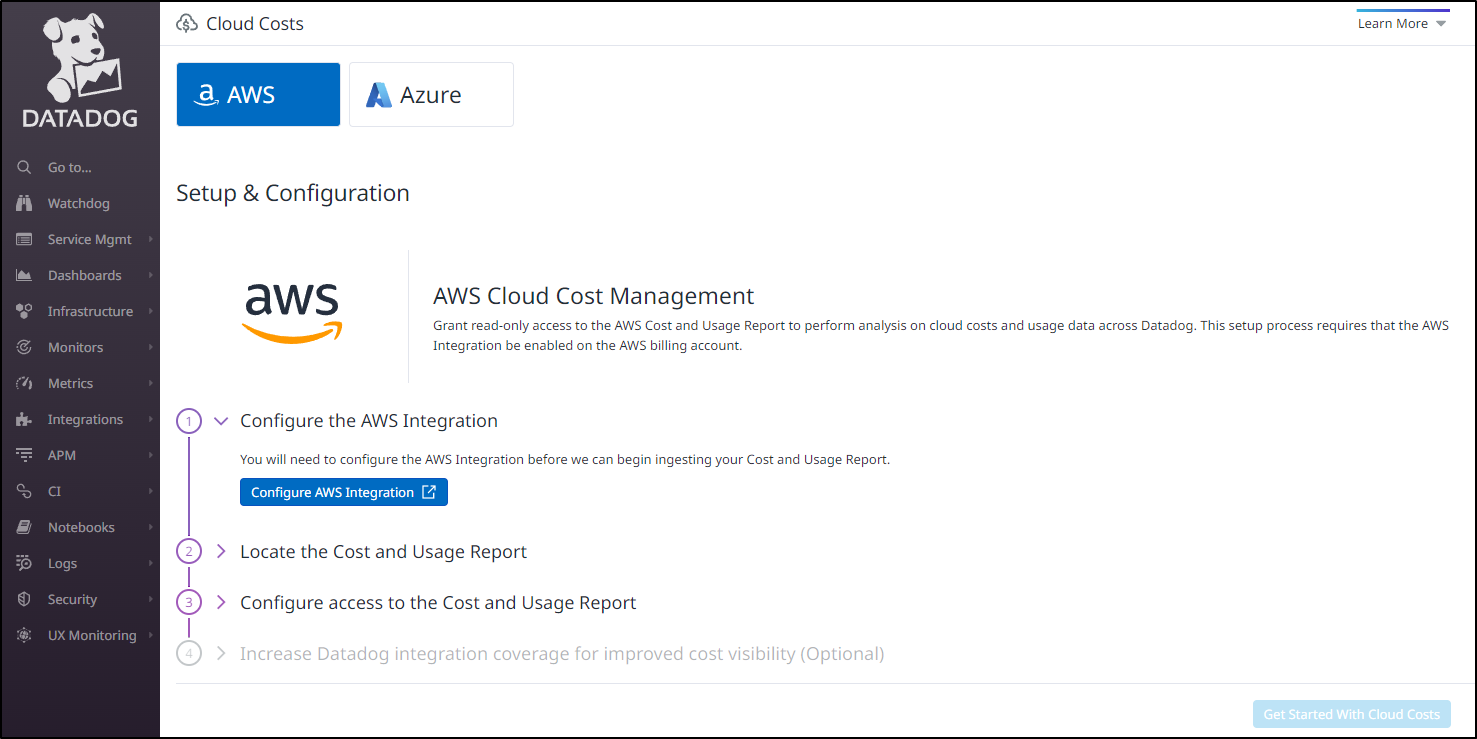Click the Dashboards chart icon
This screenshot has height=739, width=1477.
click(25, 275)
